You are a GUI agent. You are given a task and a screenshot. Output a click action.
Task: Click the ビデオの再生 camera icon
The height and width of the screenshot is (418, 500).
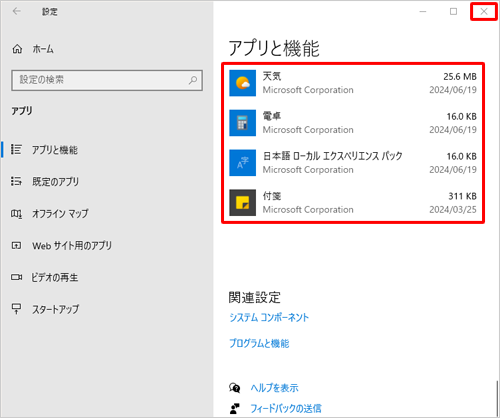click(16, 277)
